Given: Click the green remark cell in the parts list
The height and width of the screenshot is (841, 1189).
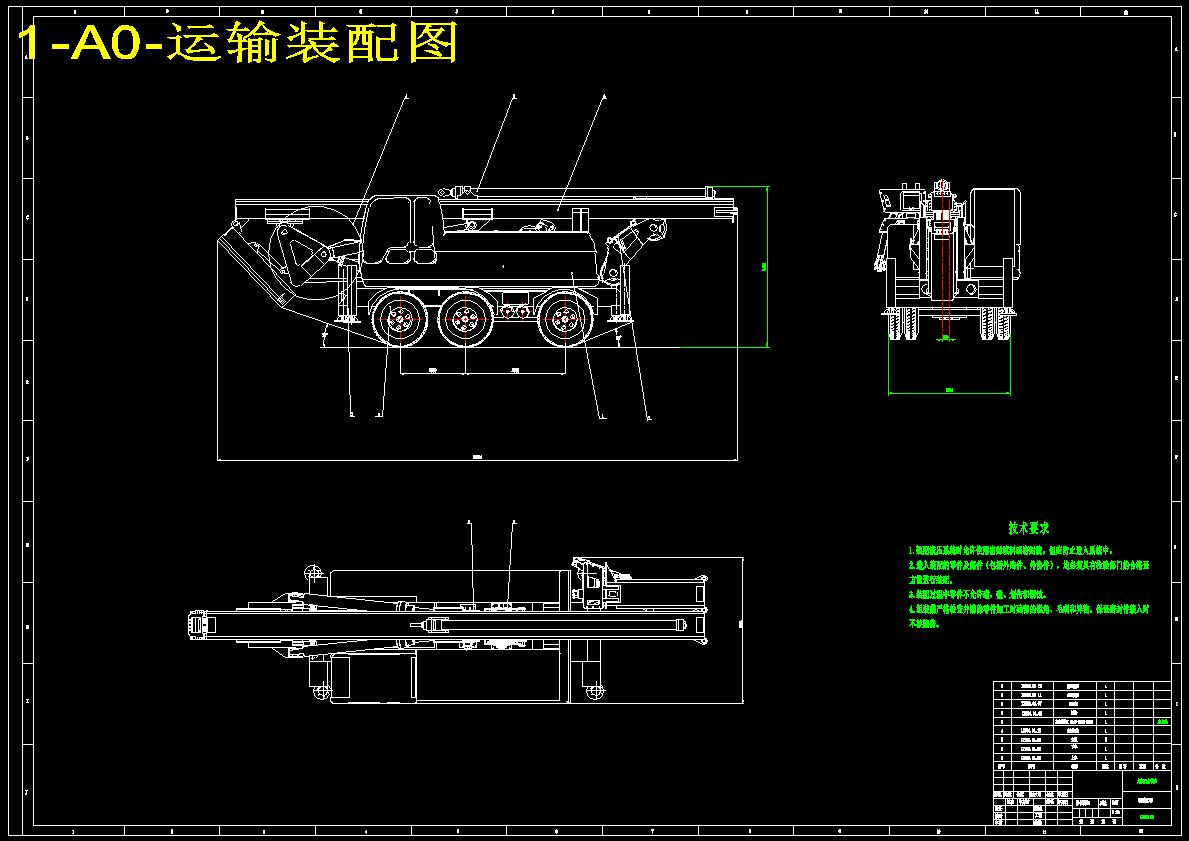Looking at the screenshot, I should coord(1162,721).
